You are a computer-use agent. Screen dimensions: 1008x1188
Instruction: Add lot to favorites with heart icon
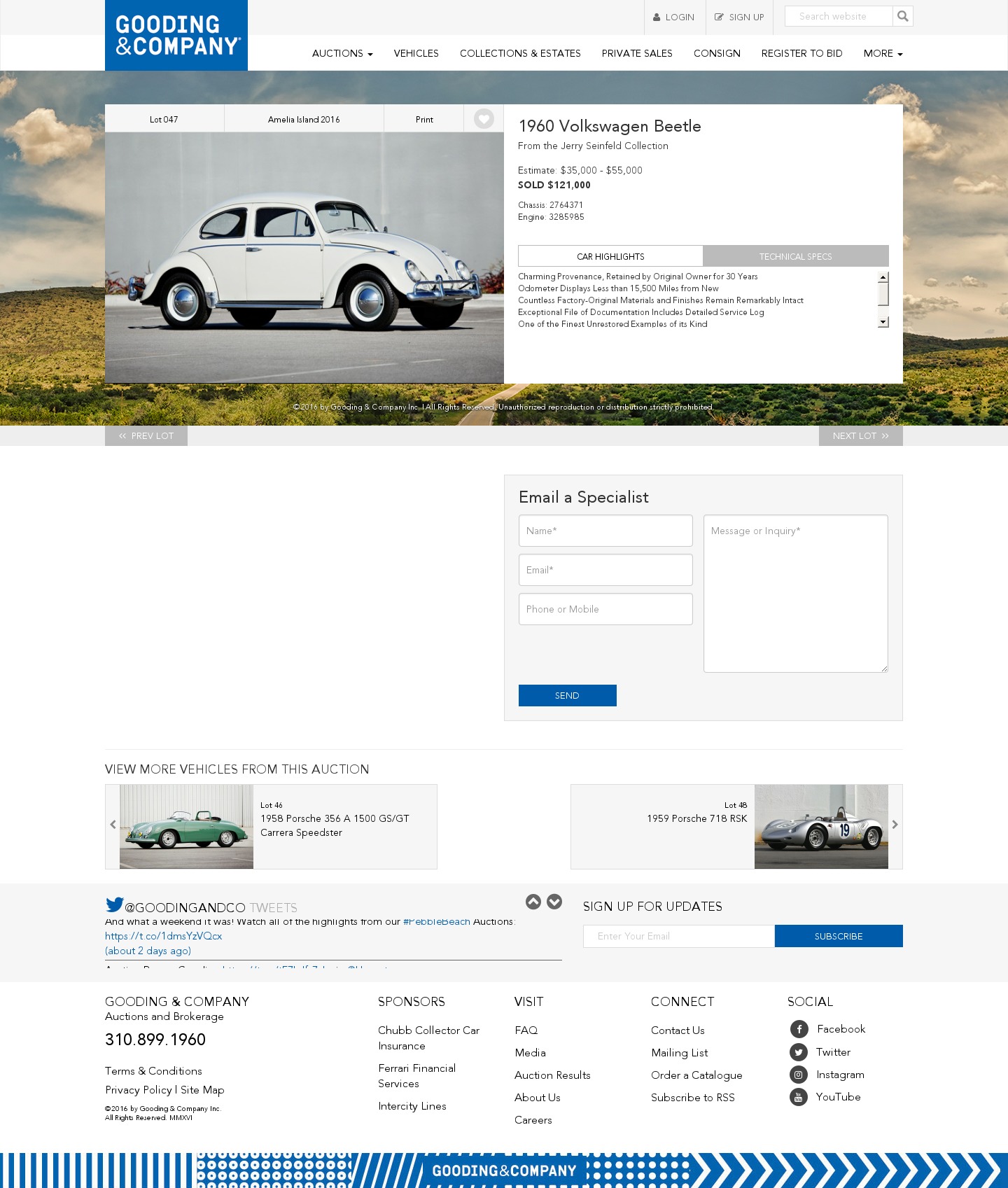coord(484,119)
